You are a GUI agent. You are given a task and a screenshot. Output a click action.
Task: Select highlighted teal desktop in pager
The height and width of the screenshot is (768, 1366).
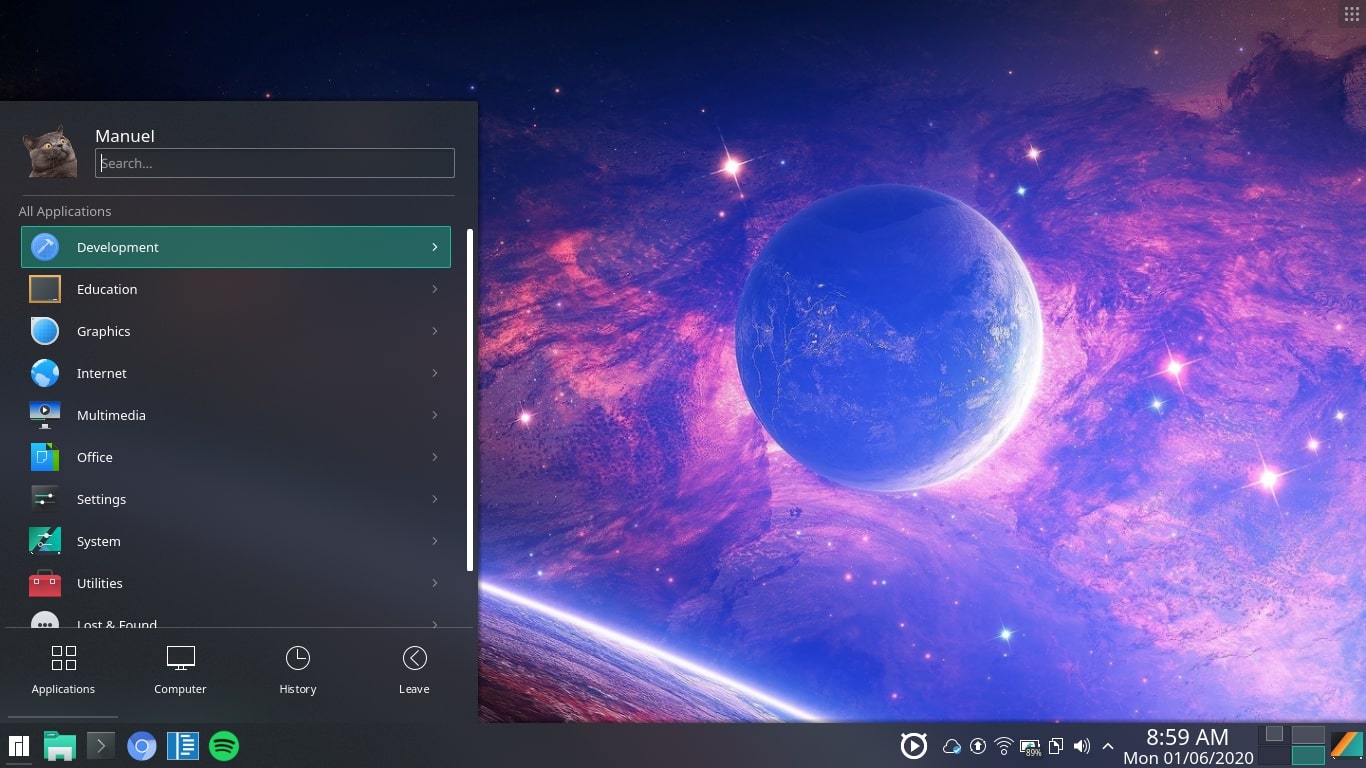[1308, 755]
